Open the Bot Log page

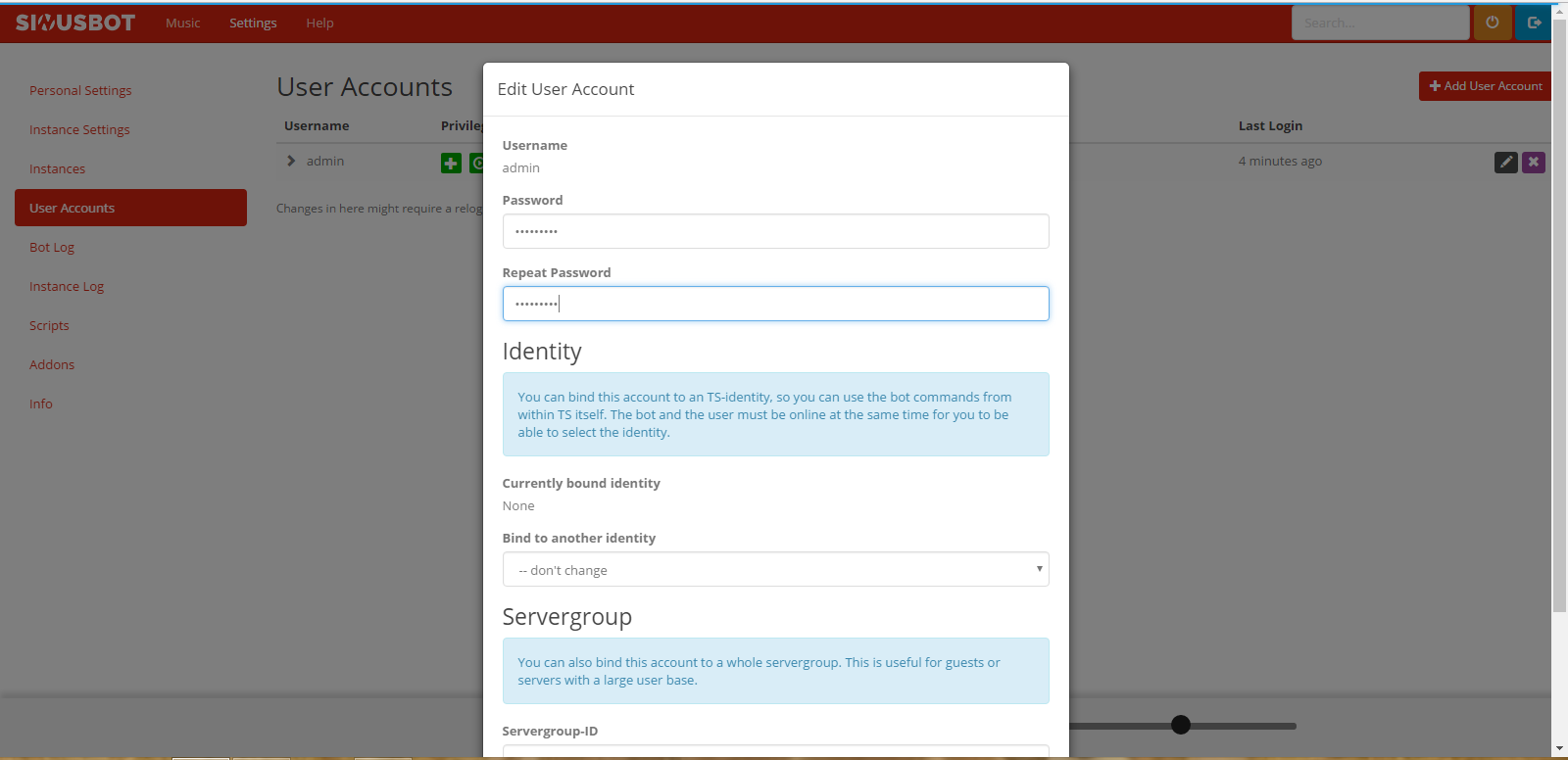click(52, 247)
